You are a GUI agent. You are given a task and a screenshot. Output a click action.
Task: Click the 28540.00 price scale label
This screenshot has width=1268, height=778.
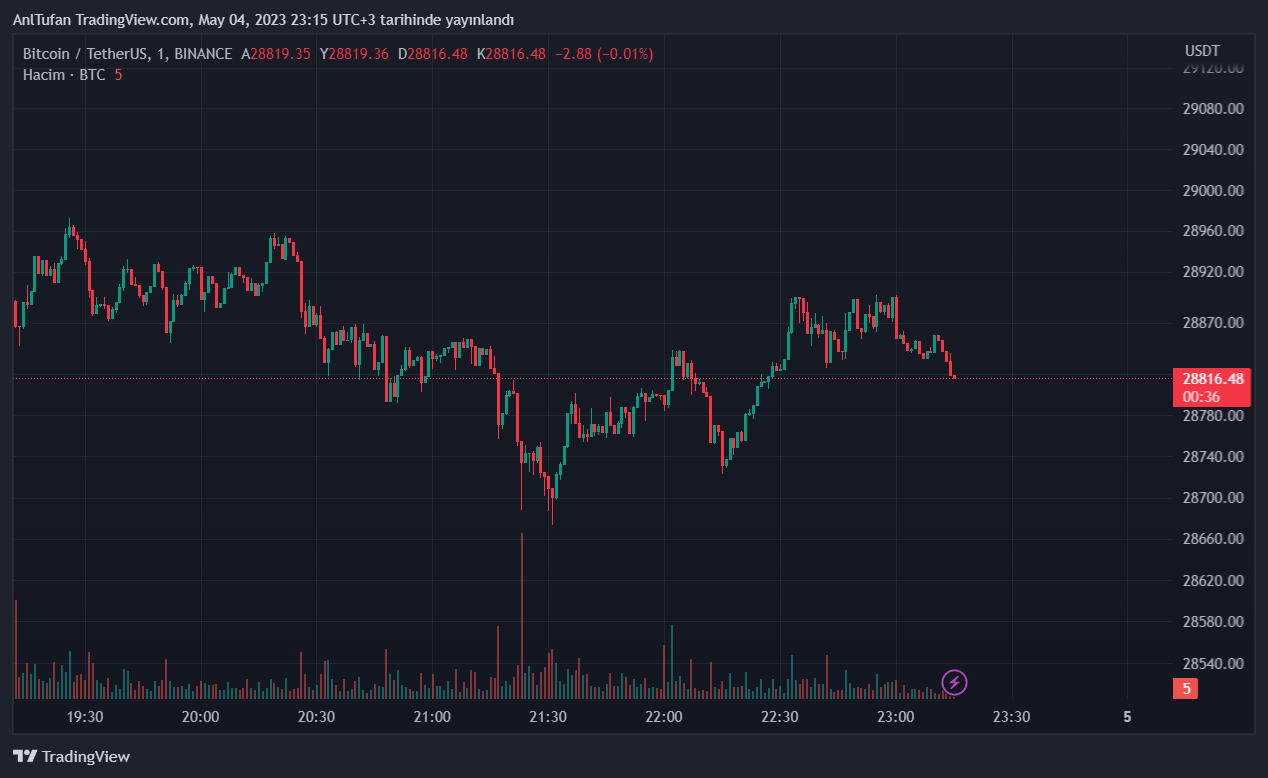point(1212,663)
